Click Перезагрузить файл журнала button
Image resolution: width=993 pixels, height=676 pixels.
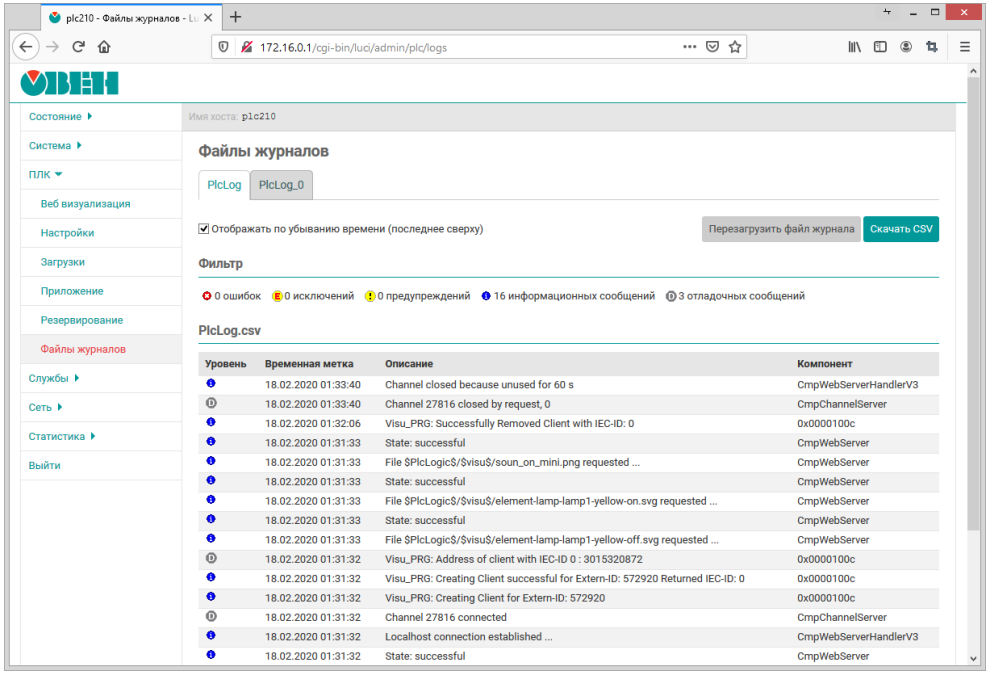[x=781, y=229]
